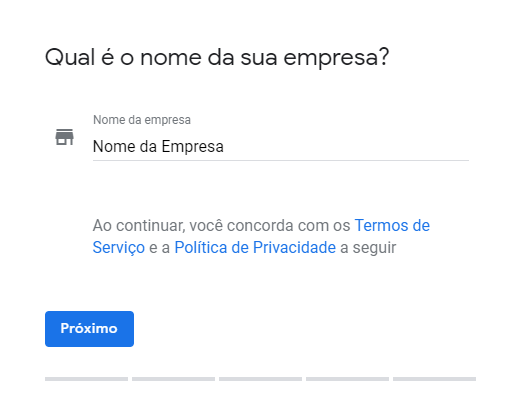Click the empty right side of the name field
Image resolution: width=519 pixels, height=416 pixels.
pos(347,147)
